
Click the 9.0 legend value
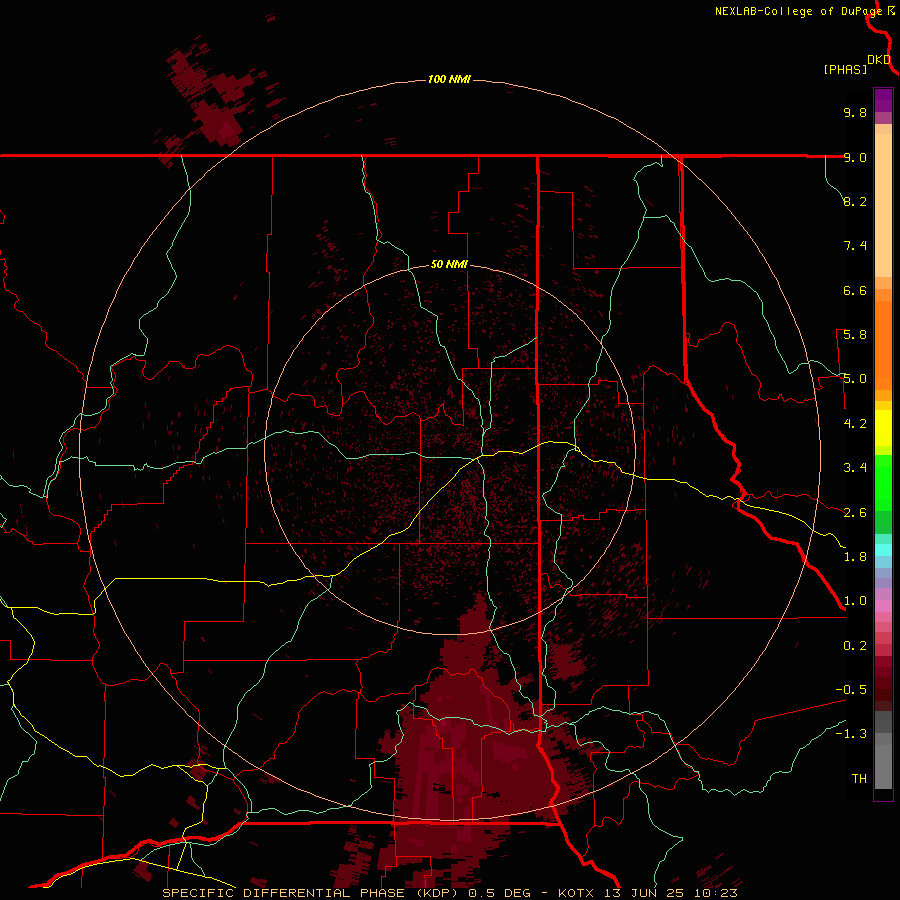pos(855,157)
